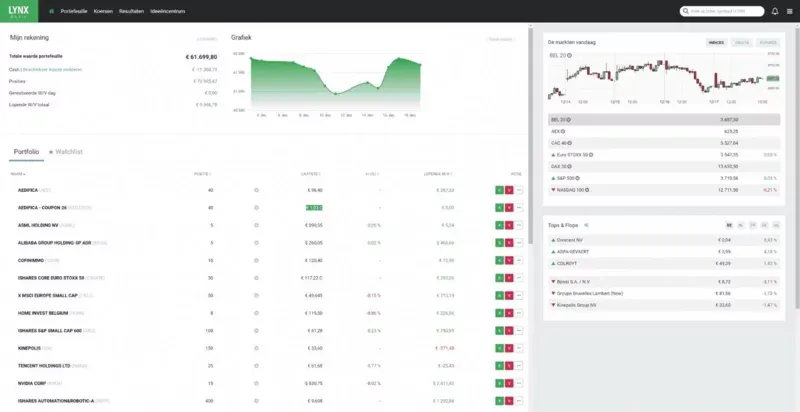
Task: Select the last country filter in Tops & Flops
Action: [x=776, y=225]
